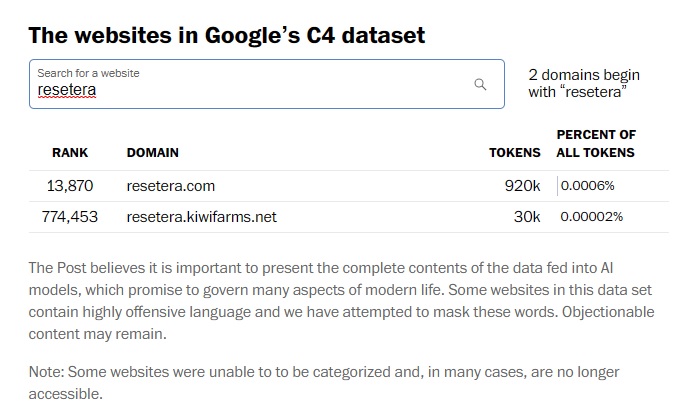
Task: Focus the Search for a website field
Action: [267, 84]
